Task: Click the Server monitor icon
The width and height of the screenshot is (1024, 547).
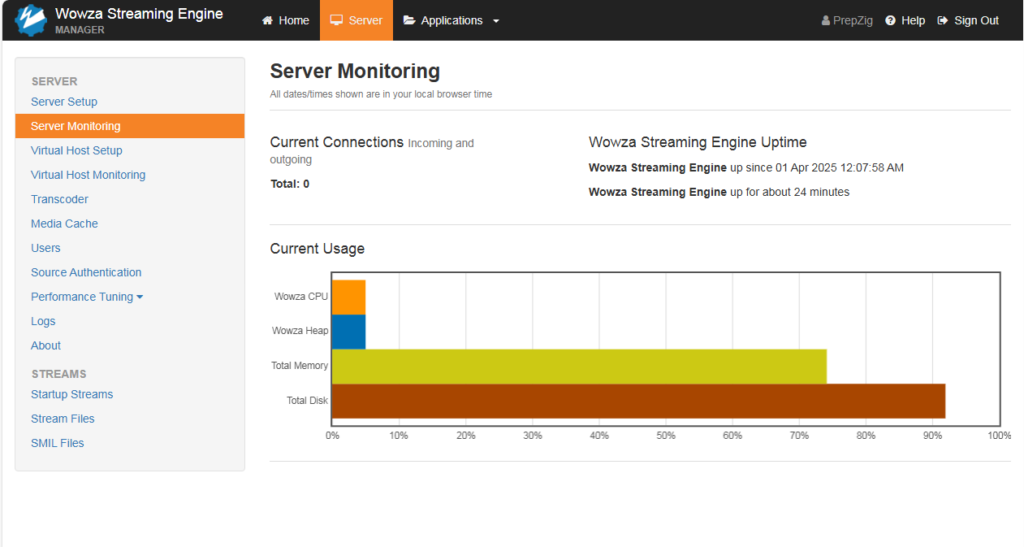Action: 336,20
